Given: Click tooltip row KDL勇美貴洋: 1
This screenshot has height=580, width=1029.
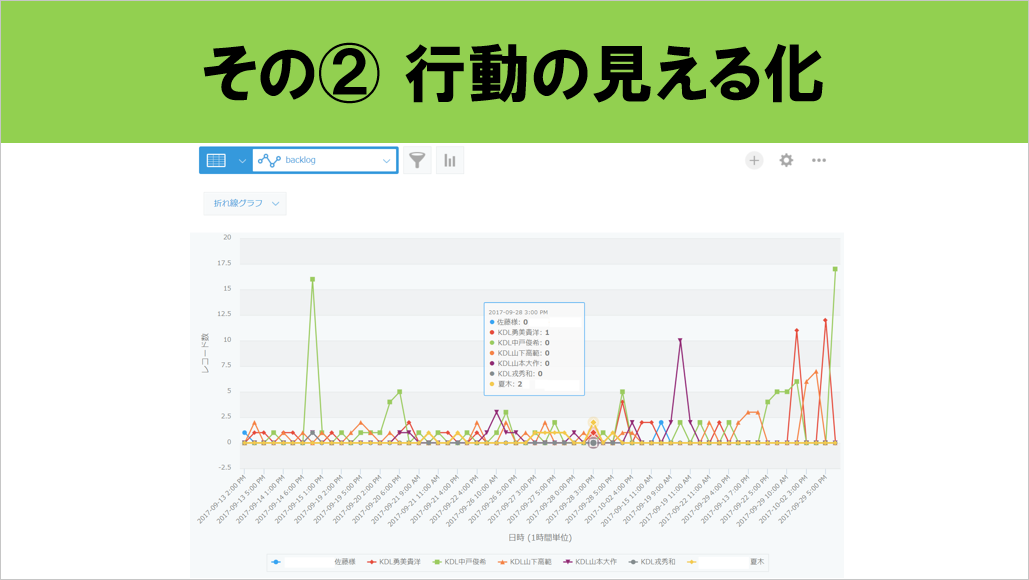Looking at the screenshot, I should (520, 333).
